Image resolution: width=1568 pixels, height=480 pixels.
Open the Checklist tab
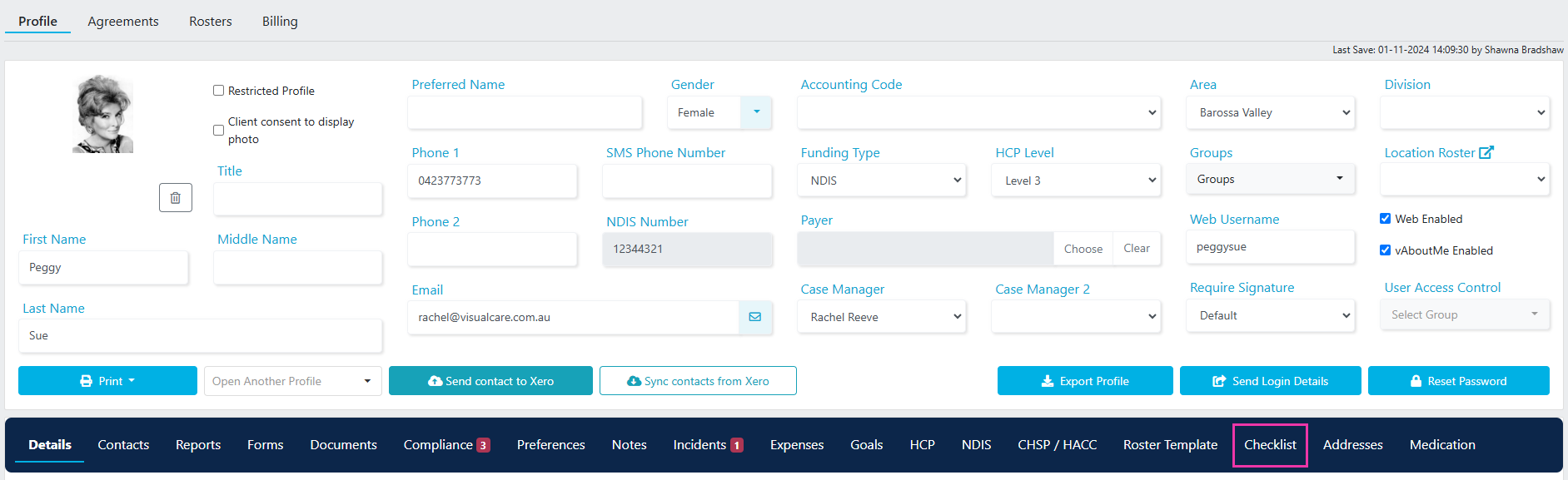coord(1271,445)
